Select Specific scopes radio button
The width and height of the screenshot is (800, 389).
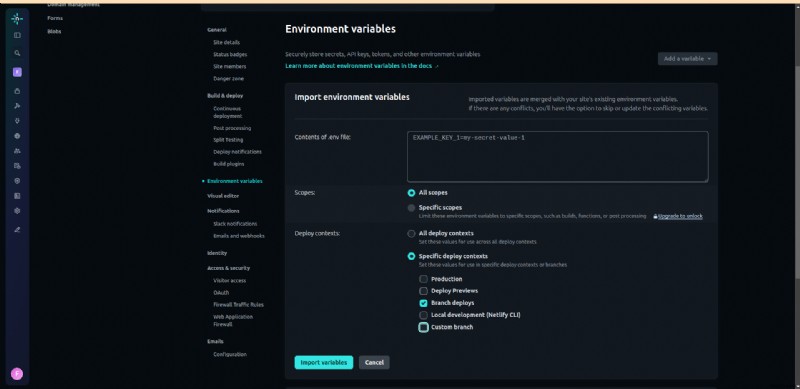[411, 208]
